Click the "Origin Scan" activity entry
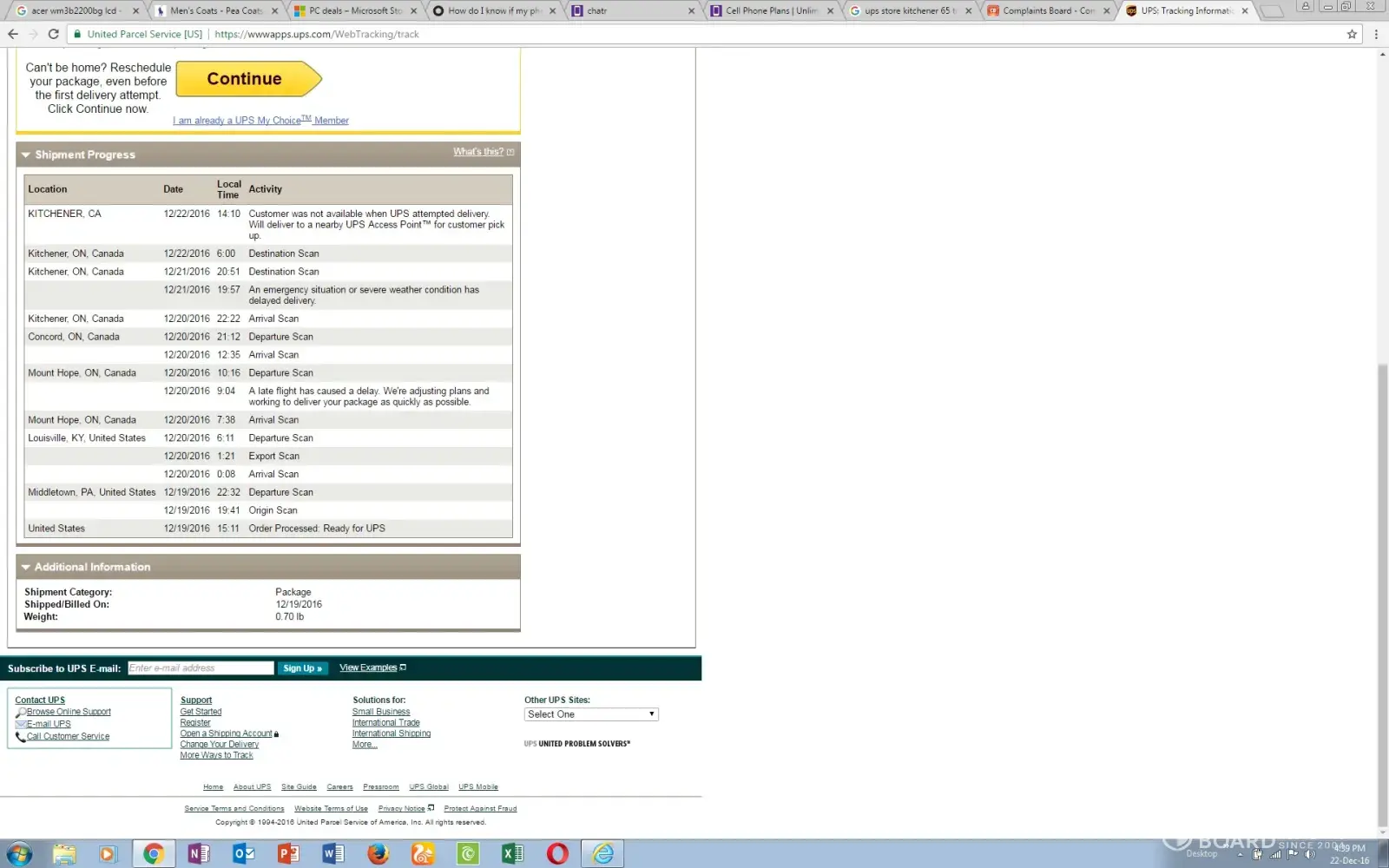 pyautogui.click(x=273, y=510)
